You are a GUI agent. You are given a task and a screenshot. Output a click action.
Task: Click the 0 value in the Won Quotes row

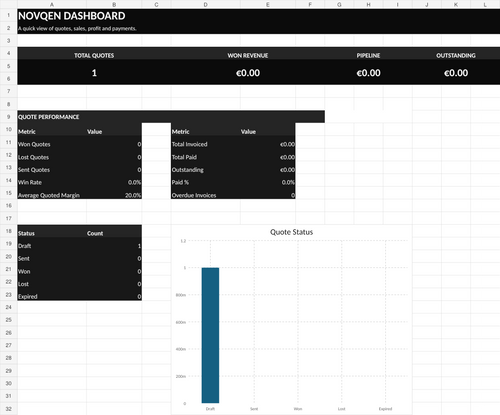(x=139, y=144)
